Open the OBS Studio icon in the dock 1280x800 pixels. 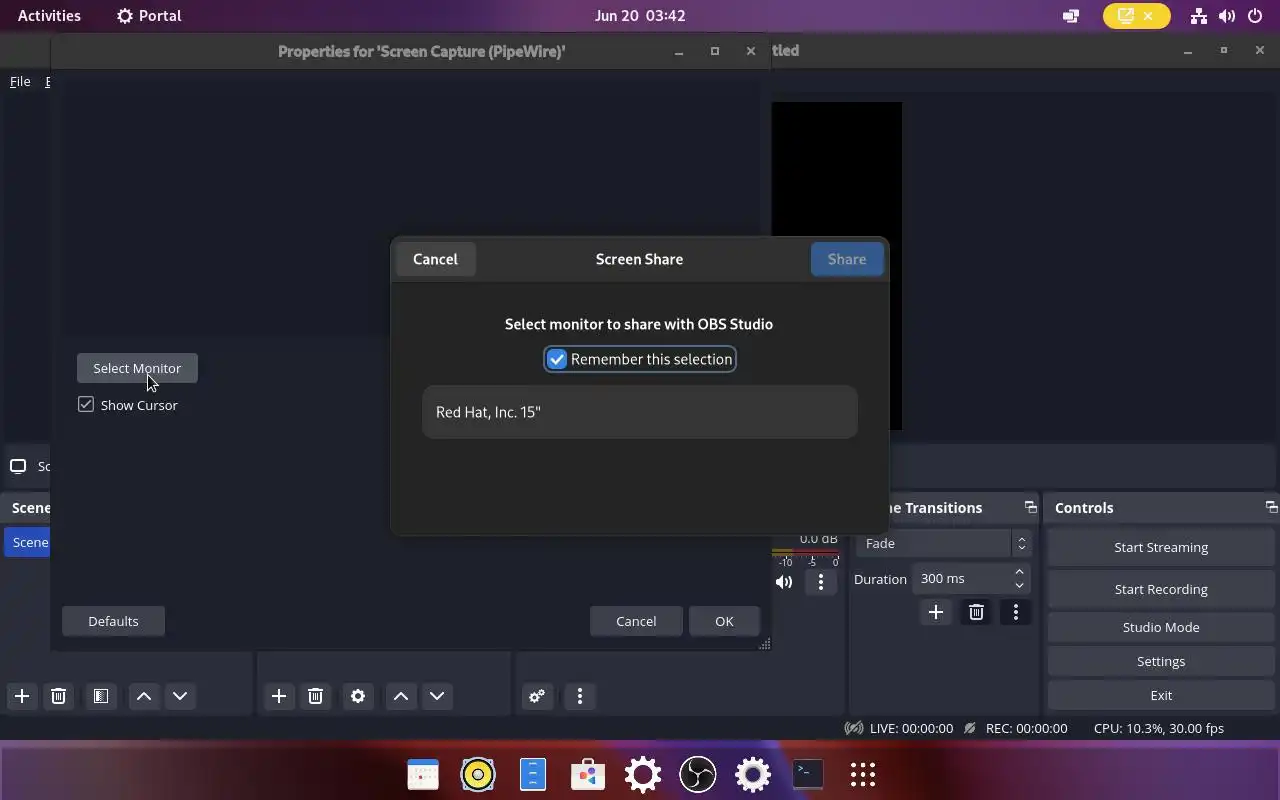pos(698,774)
